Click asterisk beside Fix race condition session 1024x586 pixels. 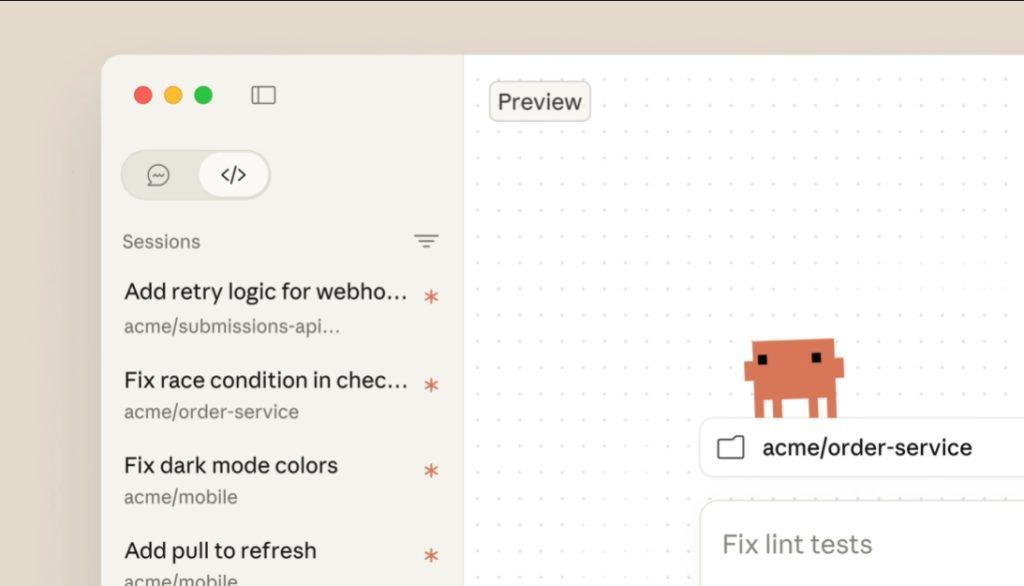pyautogui.click(x=431, y=385)
